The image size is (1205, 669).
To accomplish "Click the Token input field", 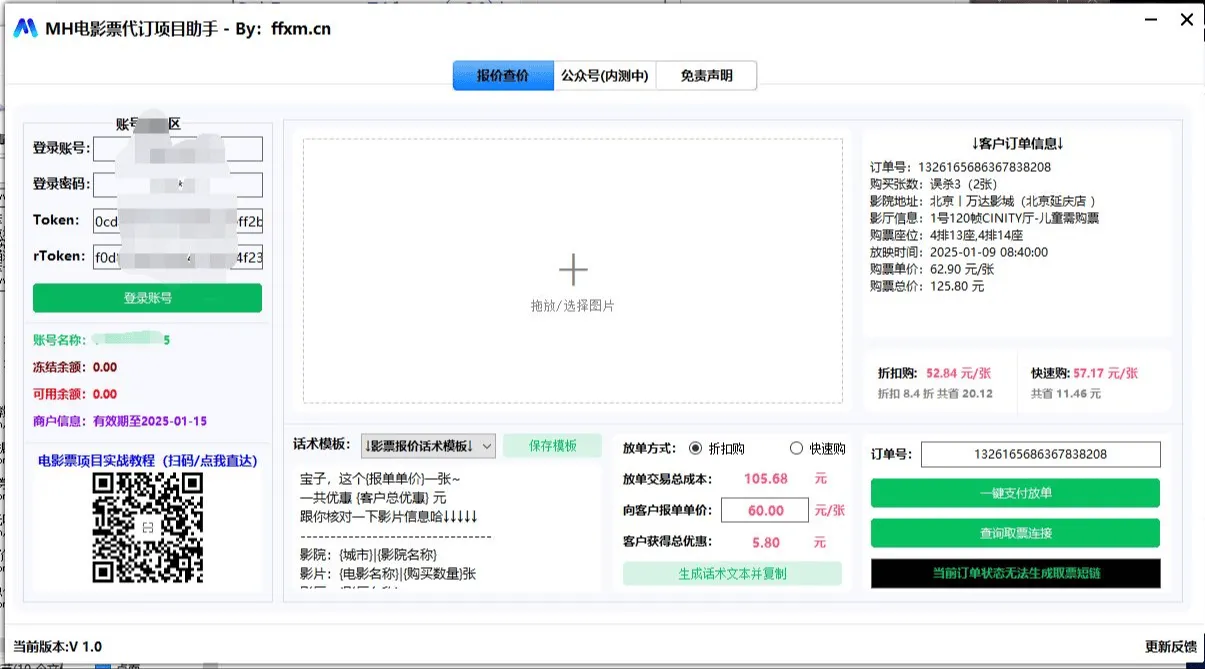I will tap(177, 220).
